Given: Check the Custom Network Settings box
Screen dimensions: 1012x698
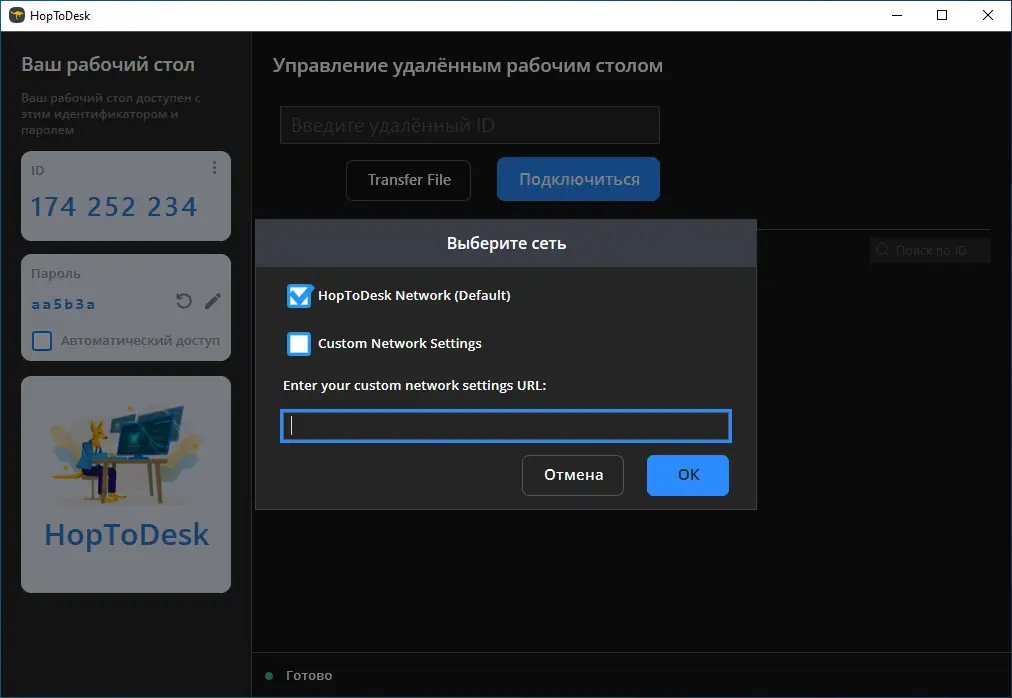Looking at the screenshot, I should tap(299, 344).
